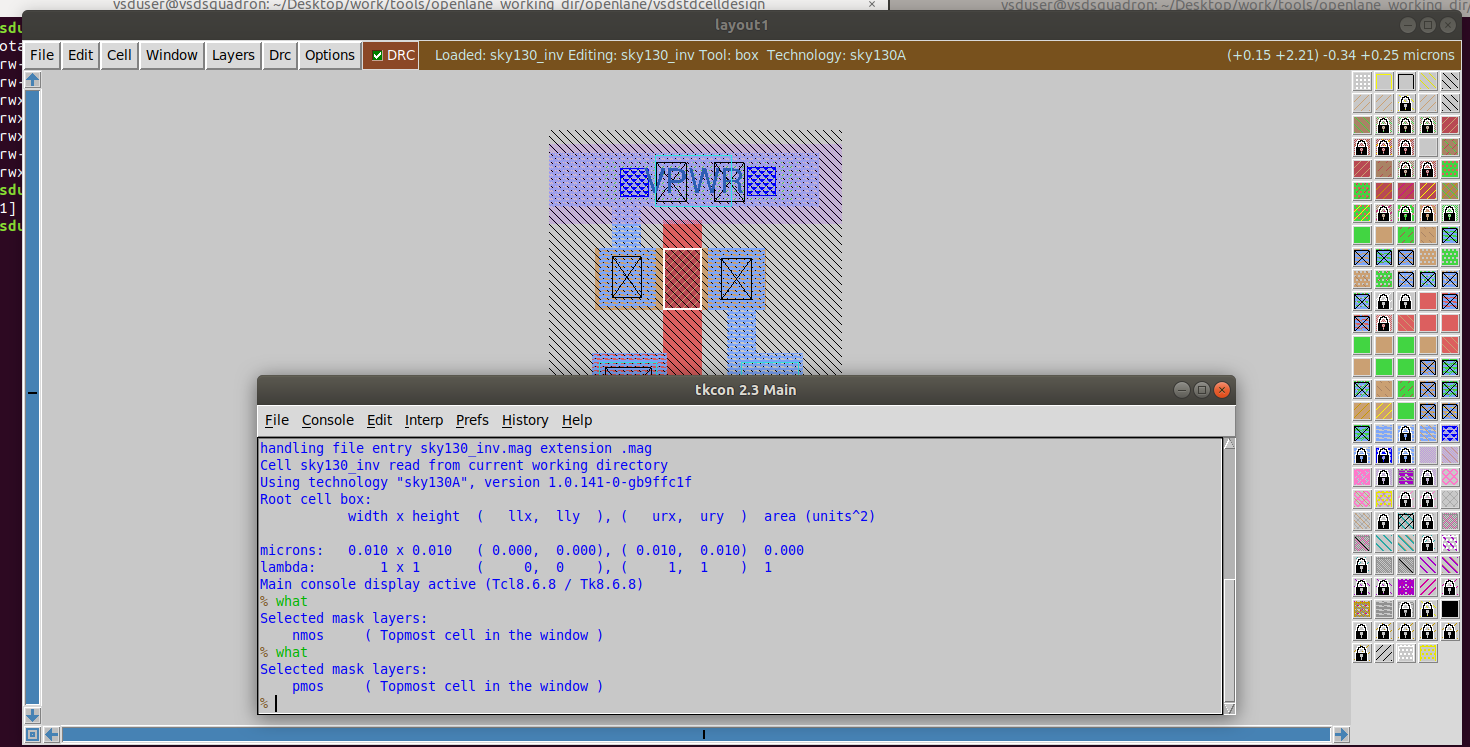Viewport: 1470px width, 747px height.
Task: Open the History menu in tkcon
Action: [x=525, y=420]
